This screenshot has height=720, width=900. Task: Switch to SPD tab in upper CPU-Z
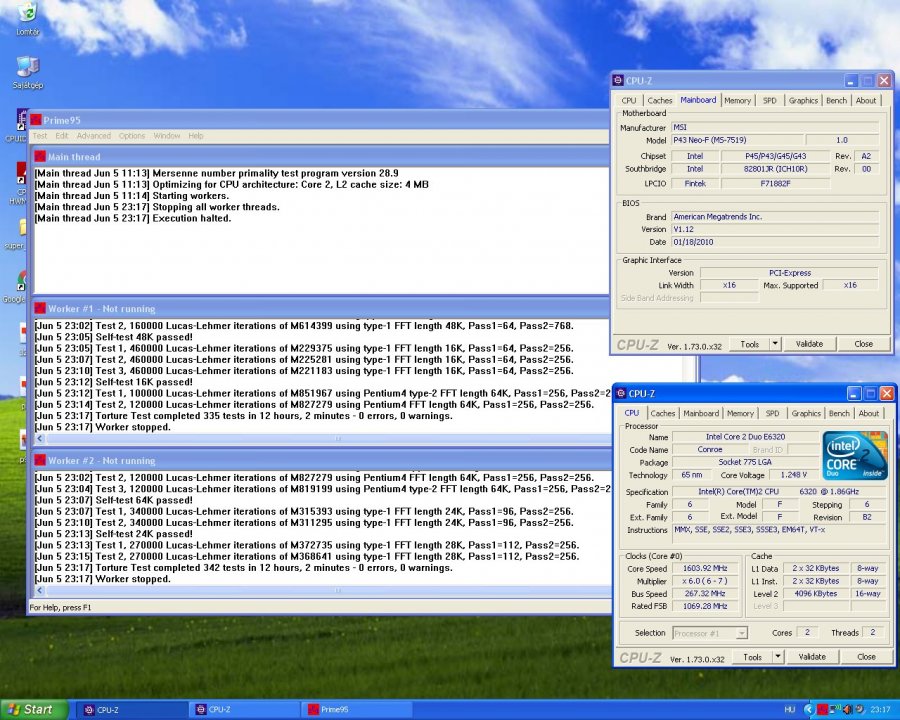[x=769, y=100]
